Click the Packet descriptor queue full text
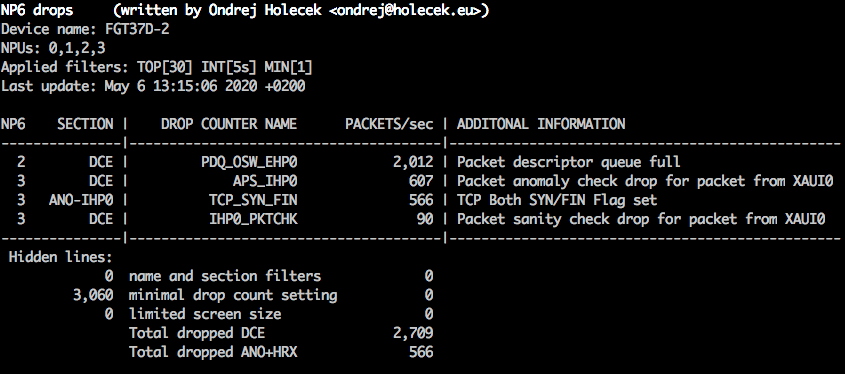The width and height of the screenshot is (845, 374). coord(569,162)
